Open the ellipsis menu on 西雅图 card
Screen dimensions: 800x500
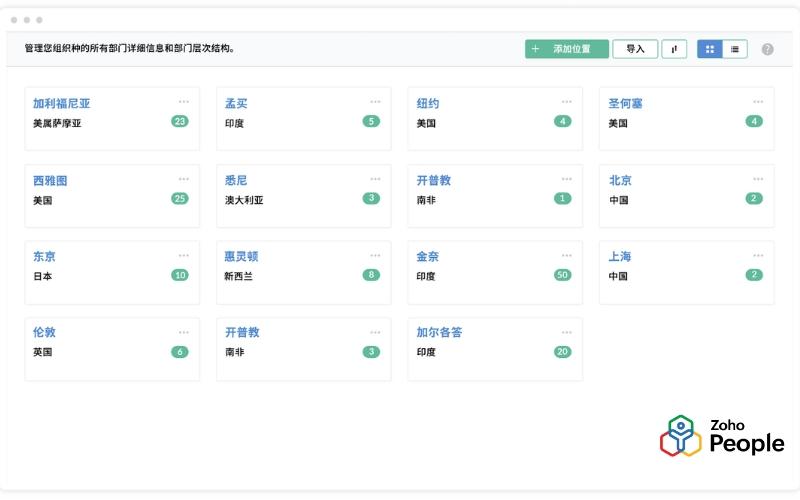(x=184, y=179)
